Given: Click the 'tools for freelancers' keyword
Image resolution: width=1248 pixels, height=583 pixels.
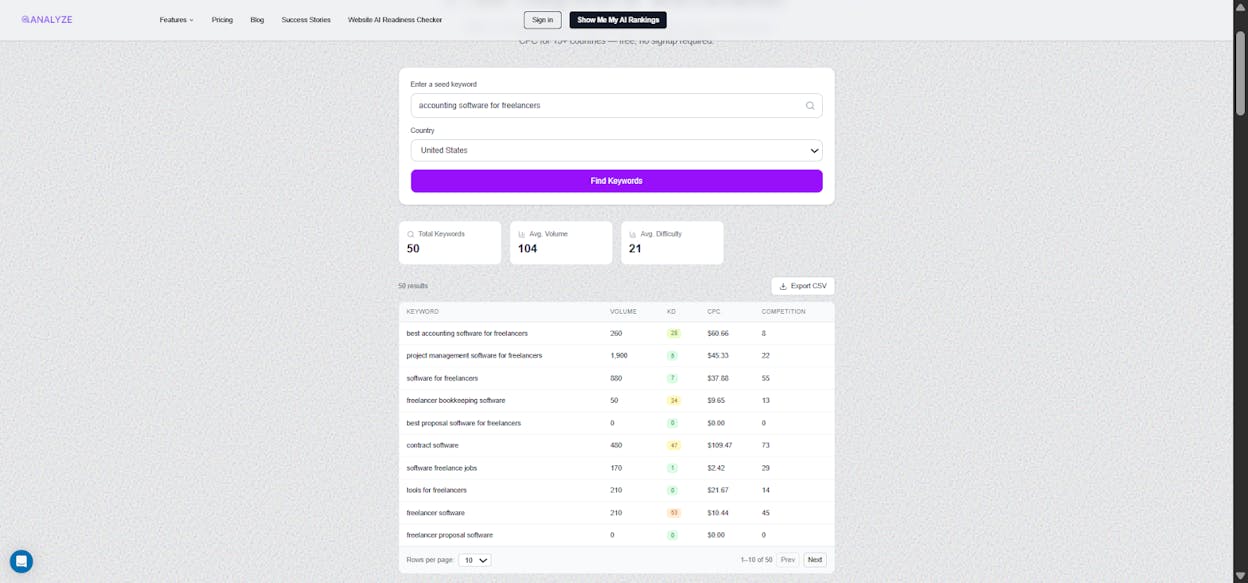Looking at the screenshot, I should click(436, 490).
